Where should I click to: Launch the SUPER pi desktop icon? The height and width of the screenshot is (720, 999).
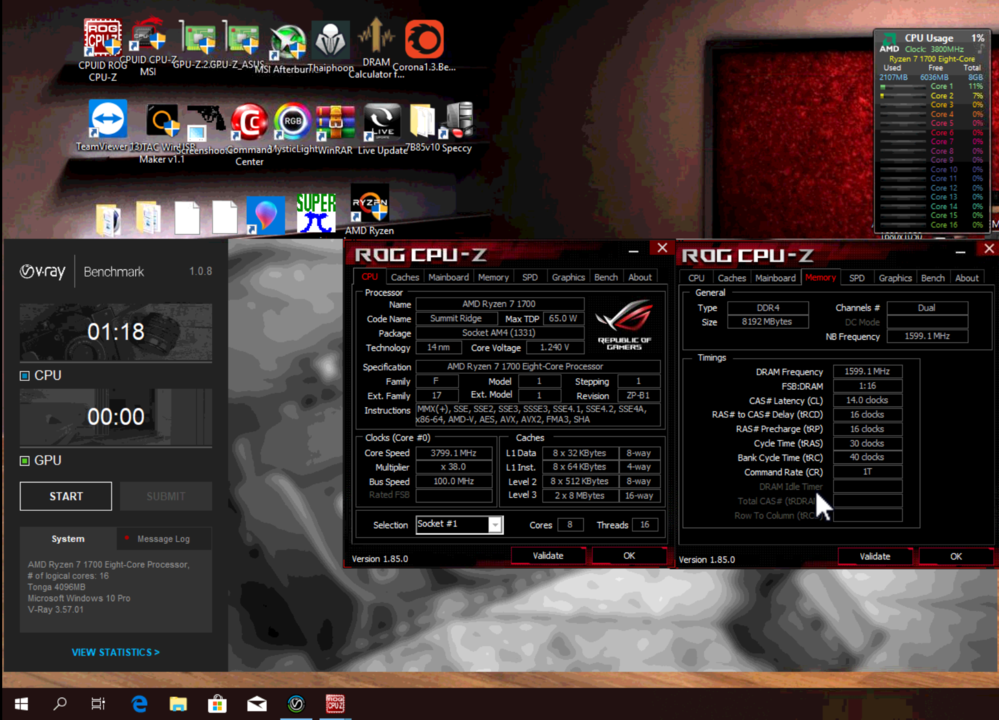coord(316,213)
